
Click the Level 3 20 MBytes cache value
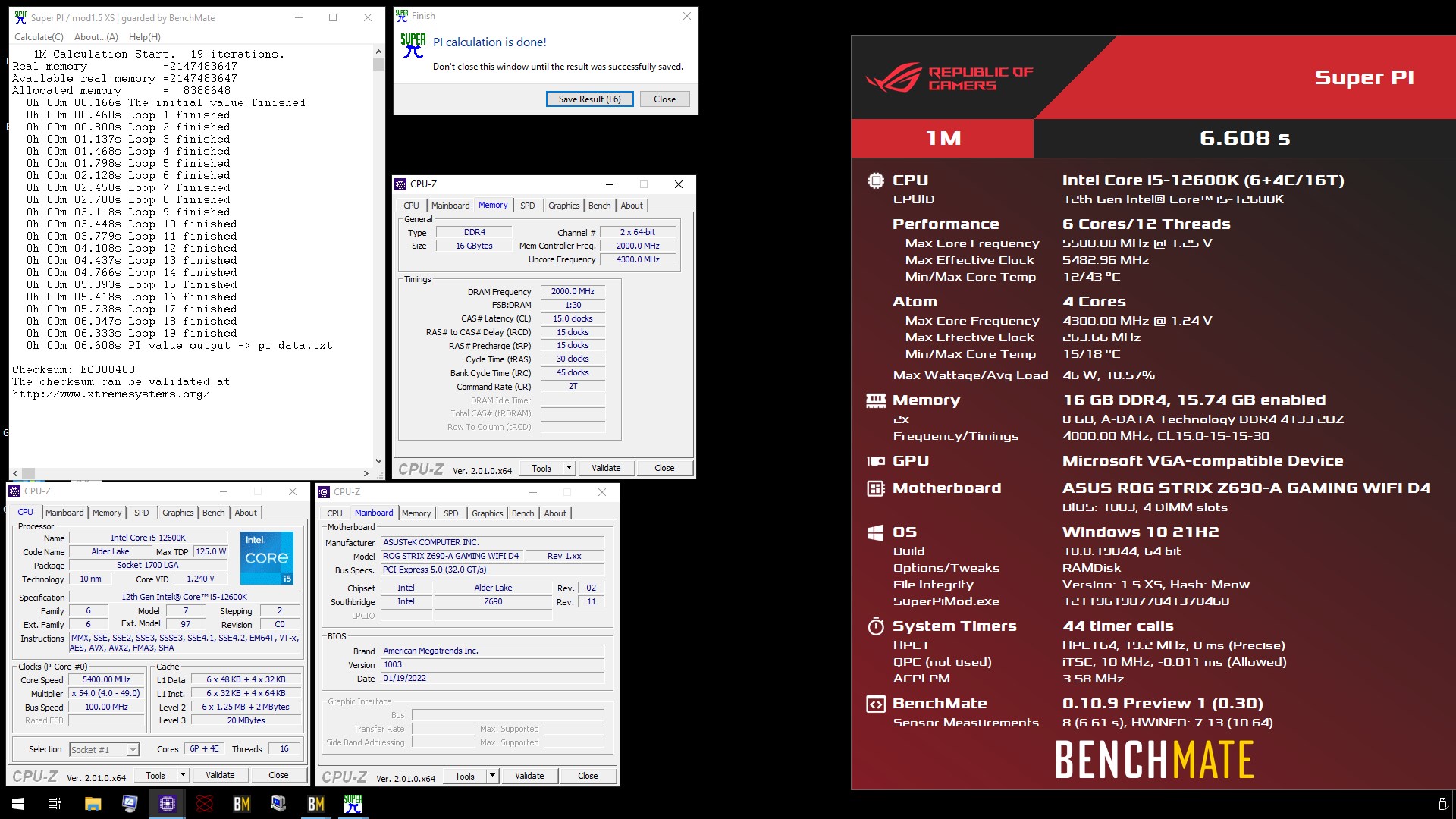pyautogui.click(x=246, y=720)
